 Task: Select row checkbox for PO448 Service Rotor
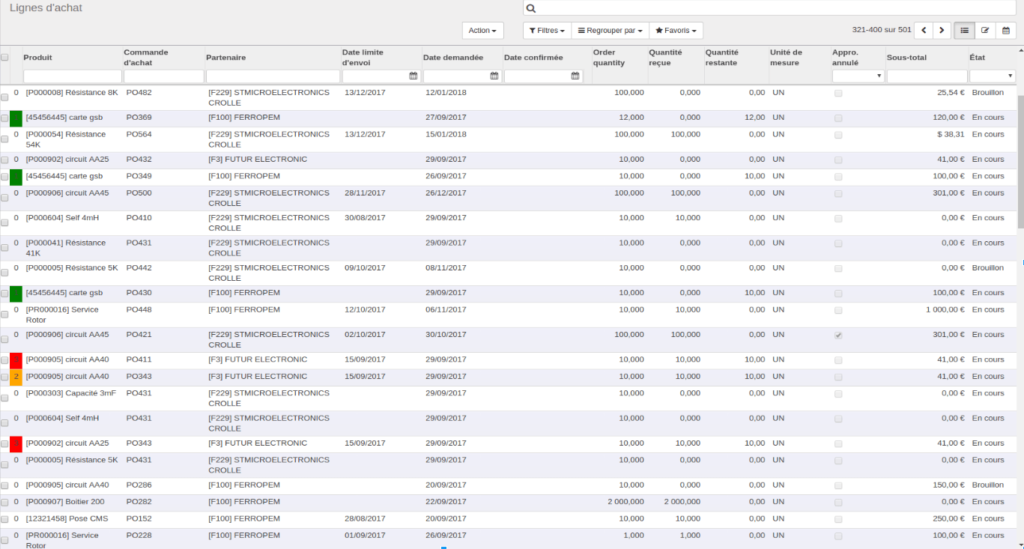click(x=5, y=315)
